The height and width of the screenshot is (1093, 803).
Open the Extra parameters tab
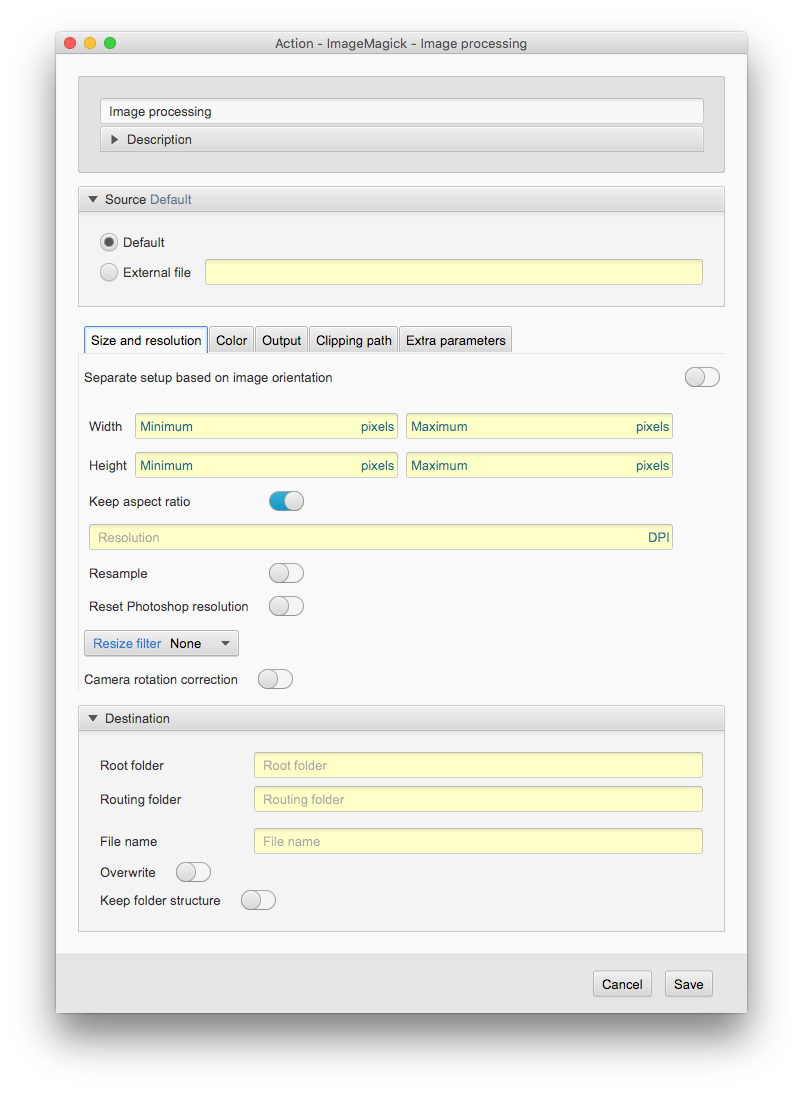pyautogui.click(x=456, y=340)
